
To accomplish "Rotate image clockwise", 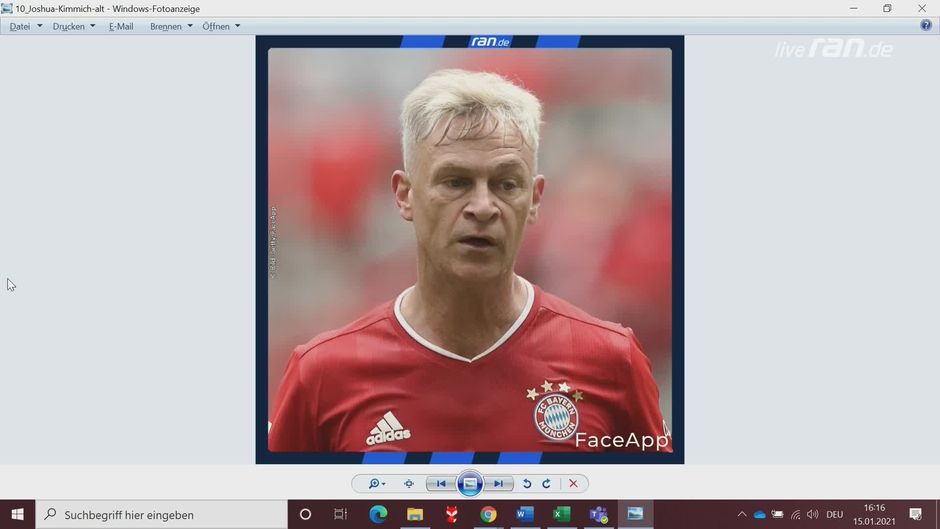I will pos(546,484).
